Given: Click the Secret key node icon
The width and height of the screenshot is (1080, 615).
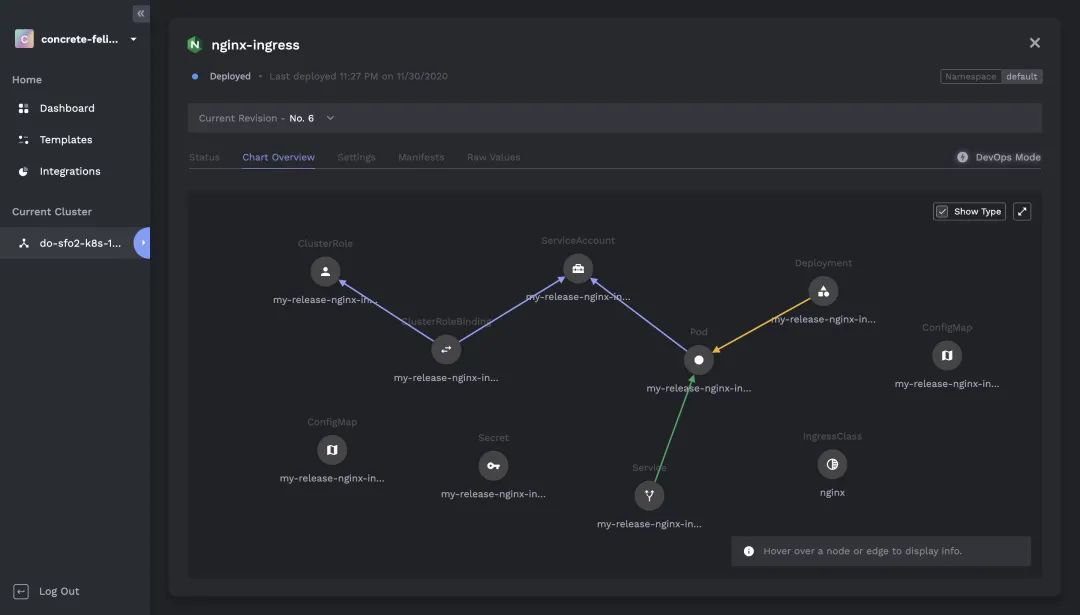Looking at the screenshot, I should point(493,466).
